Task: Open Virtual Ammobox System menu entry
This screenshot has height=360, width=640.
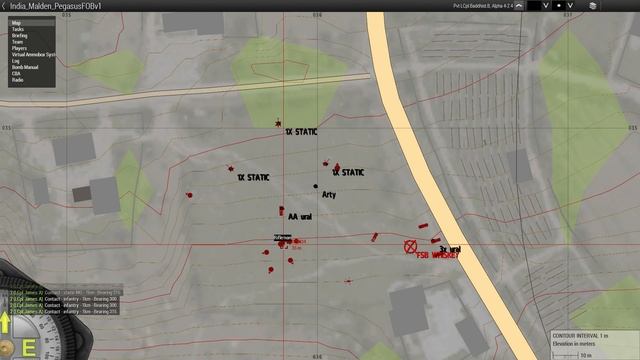Action: pyautogui.click(x=31, y=54)
